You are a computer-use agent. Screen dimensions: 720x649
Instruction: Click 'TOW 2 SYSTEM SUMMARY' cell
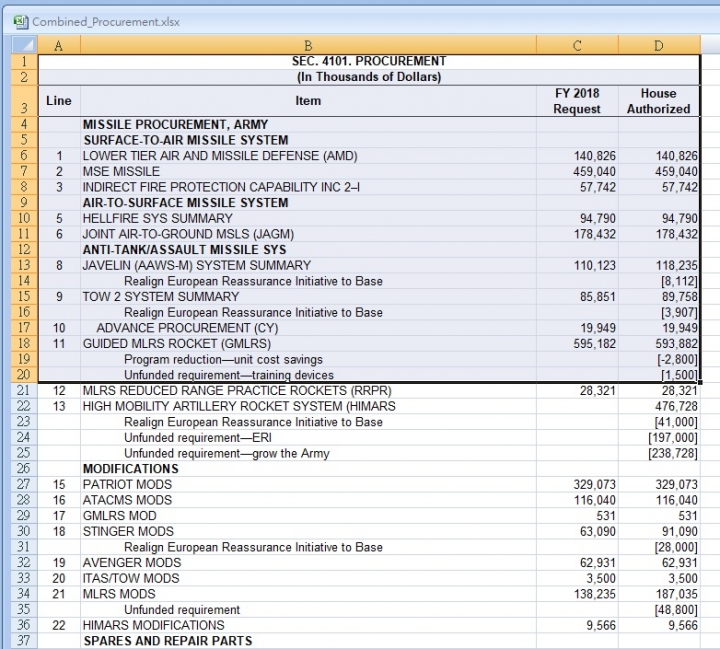(308, 297)
